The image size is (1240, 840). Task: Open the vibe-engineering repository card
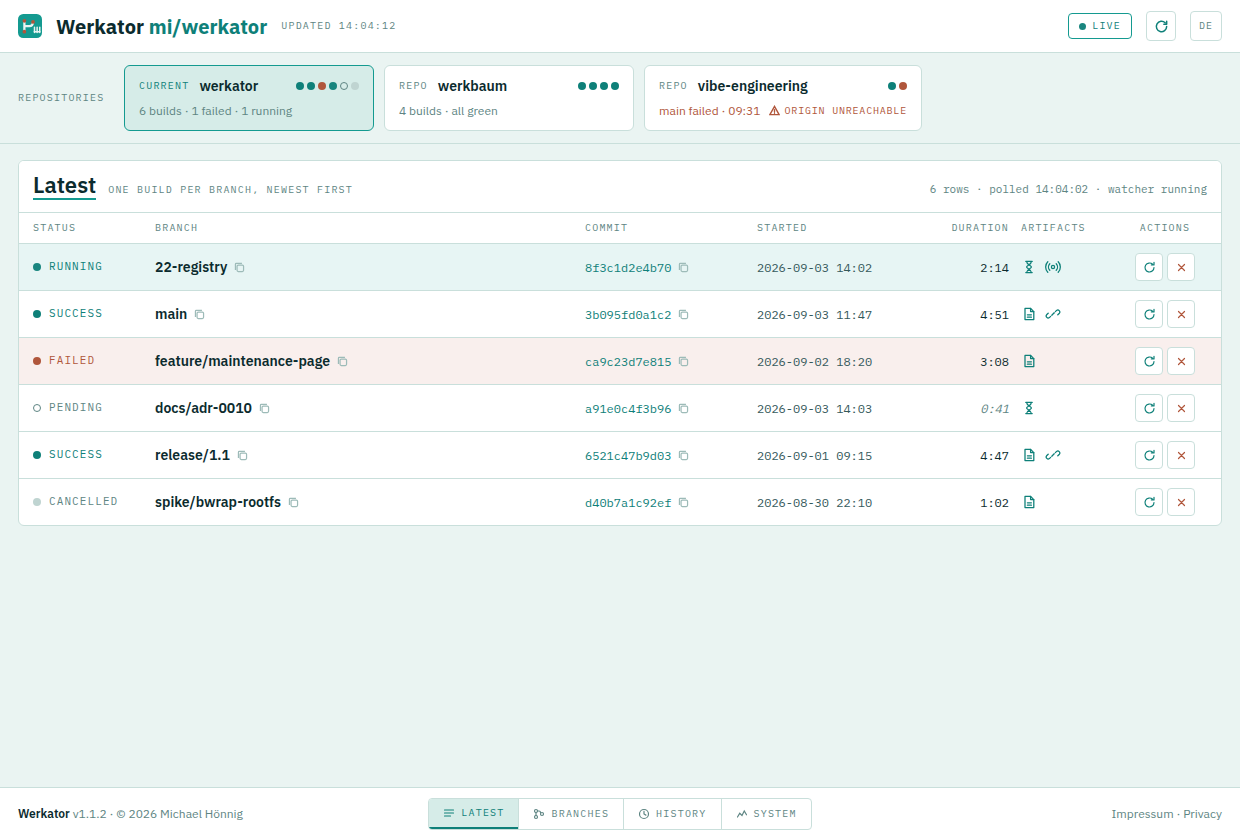point(783,98)
